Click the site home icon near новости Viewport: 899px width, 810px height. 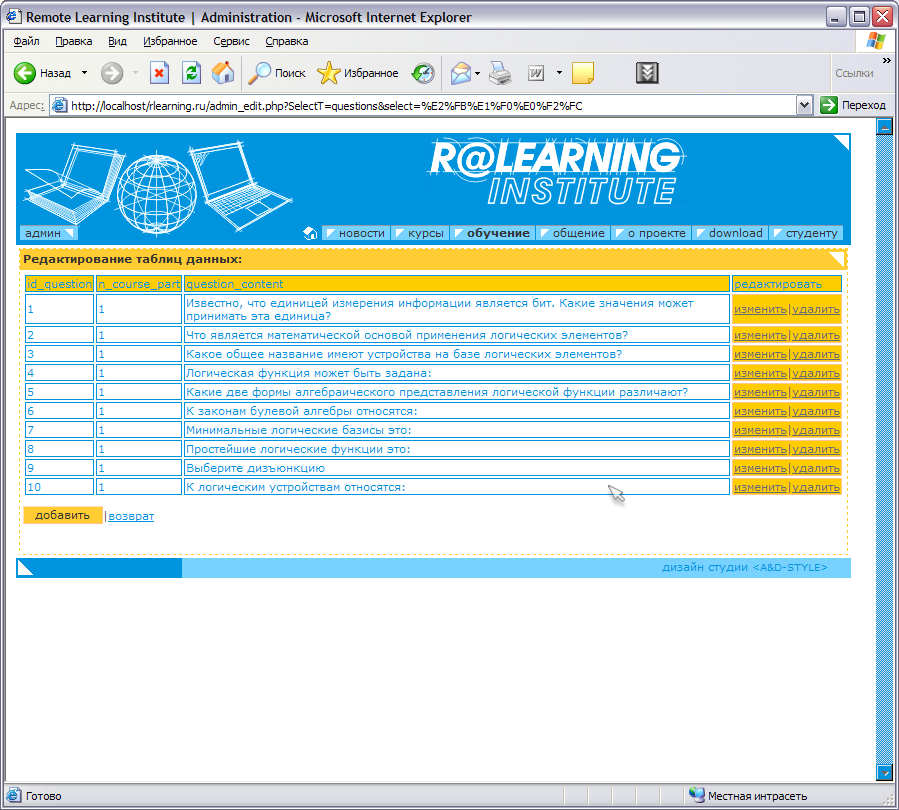point(310,233)
